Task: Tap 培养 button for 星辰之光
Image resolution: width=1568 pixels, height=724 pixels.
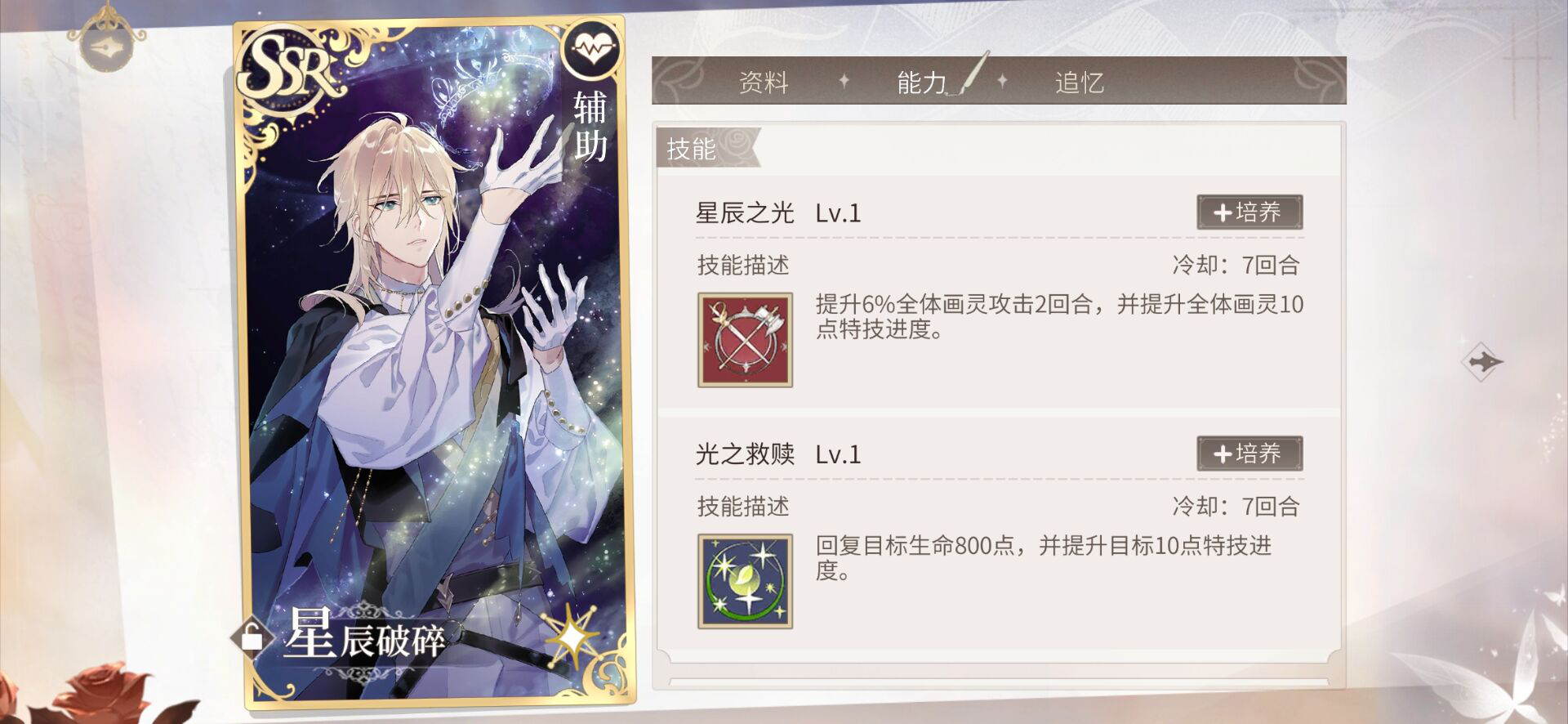Action: (1249, 212)
